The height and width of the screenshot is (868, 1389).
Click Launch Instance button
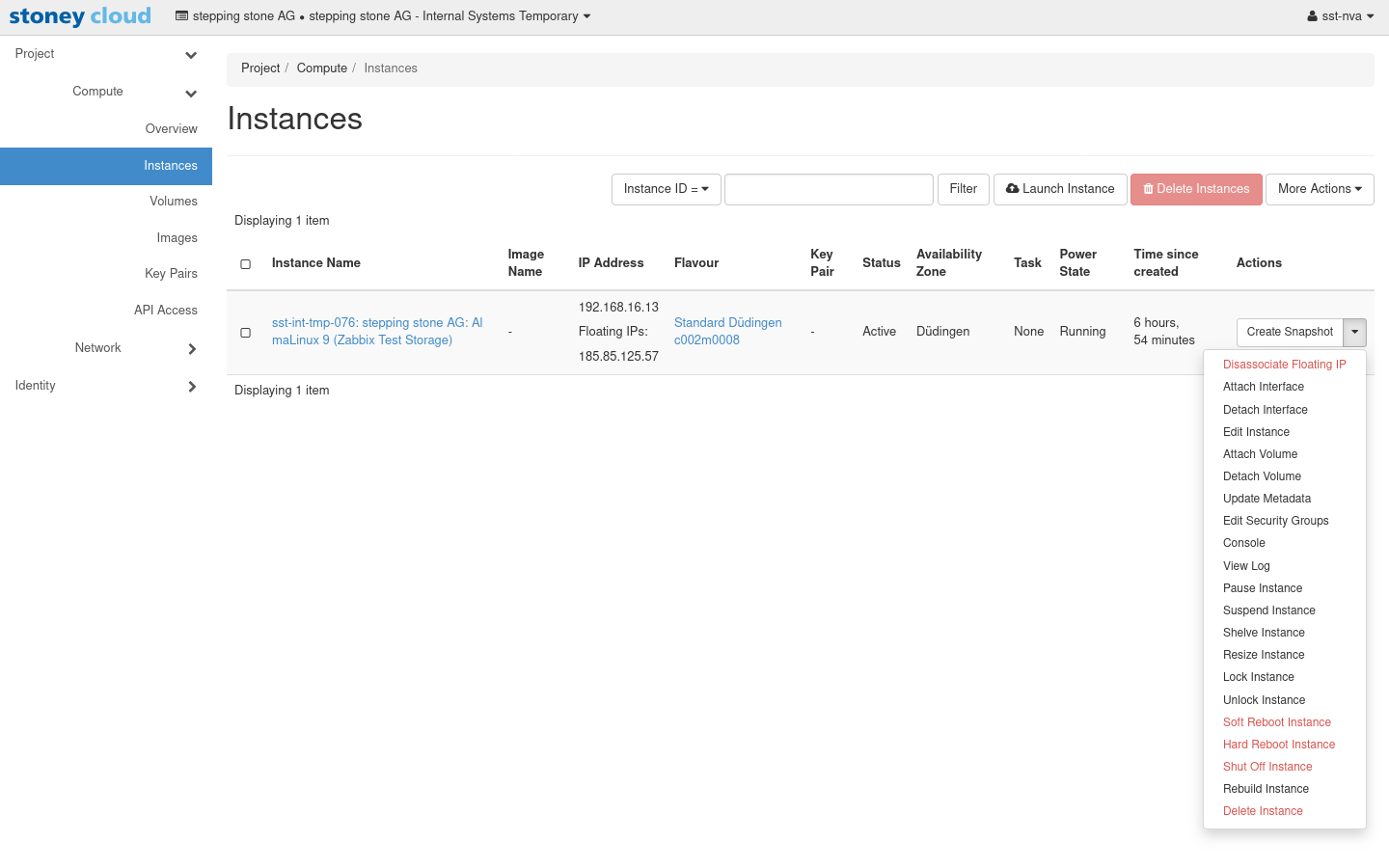[1060, 189]
